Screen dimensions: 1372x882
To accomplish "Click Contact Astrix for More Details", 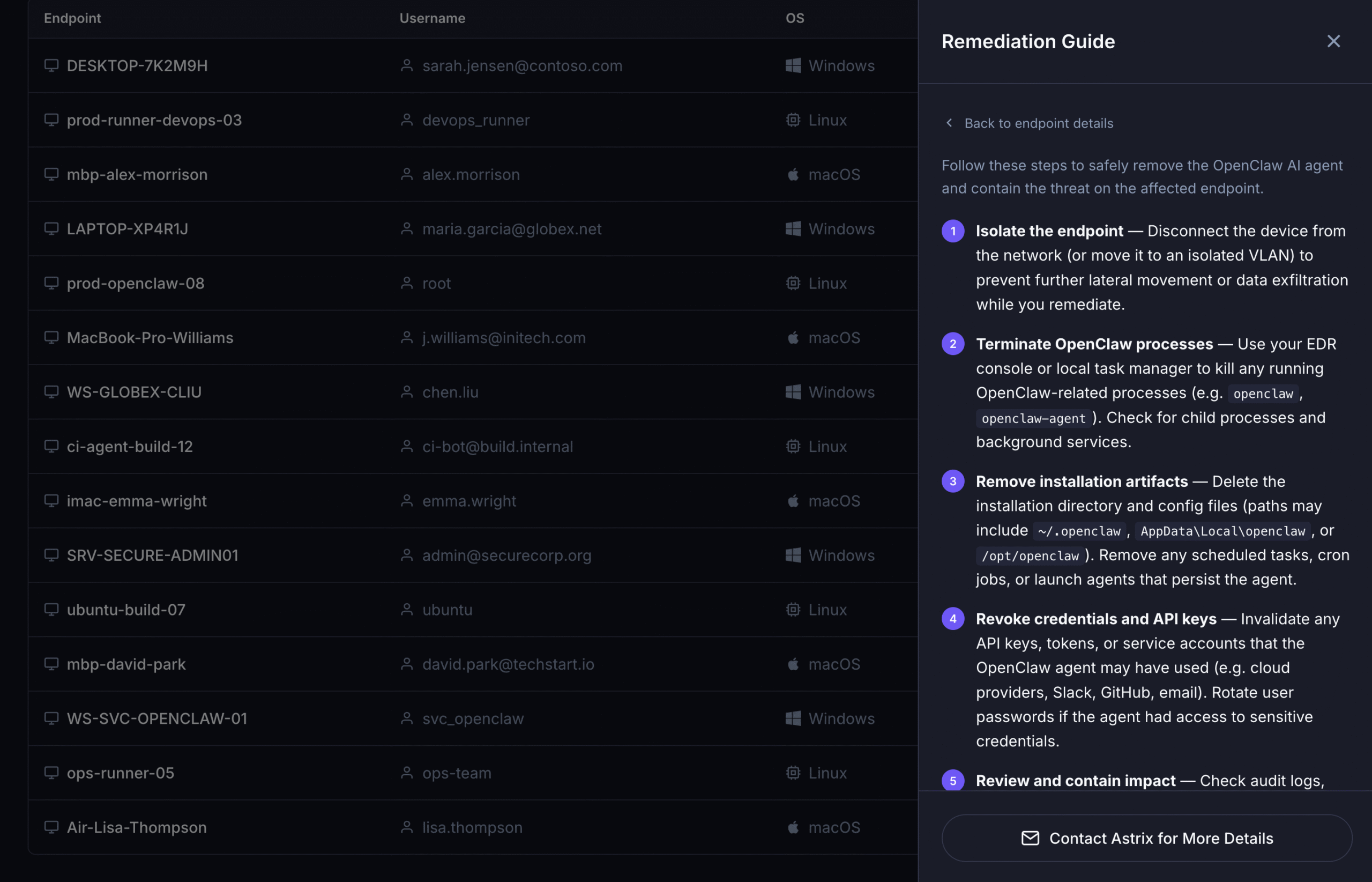I will pyautogui.click(x=1146, y=838).
